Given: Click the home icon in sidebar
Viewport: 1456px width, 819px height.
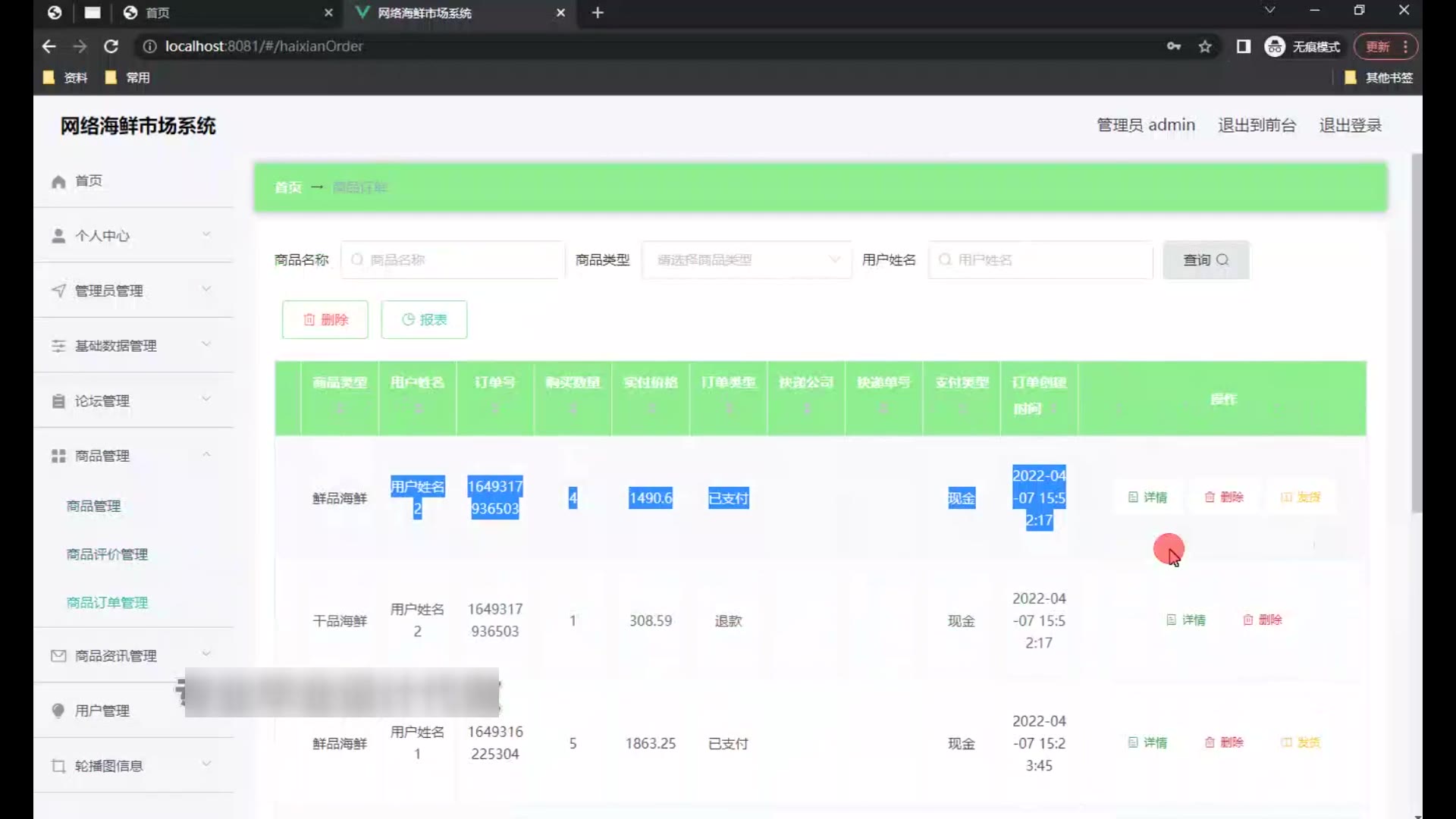Looking at the screenshot, I should pyautogui.click(x=58, y=181).
